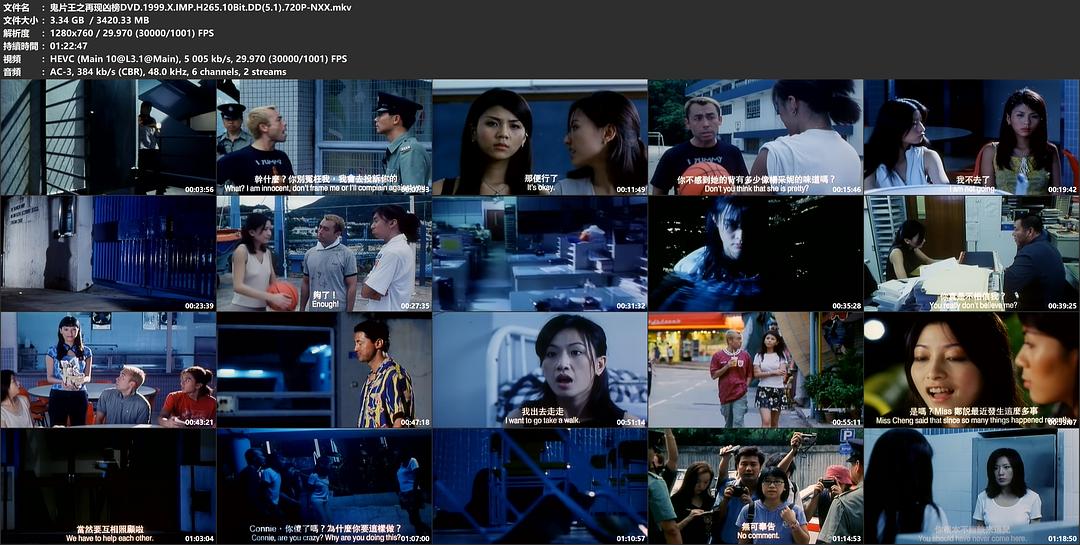The width and height of the screenshot is (1080, 545).
Task: Open the photographers thumbnail subtitled 'No comment.'
Action: pyautogui.click(x=756, y=487)
